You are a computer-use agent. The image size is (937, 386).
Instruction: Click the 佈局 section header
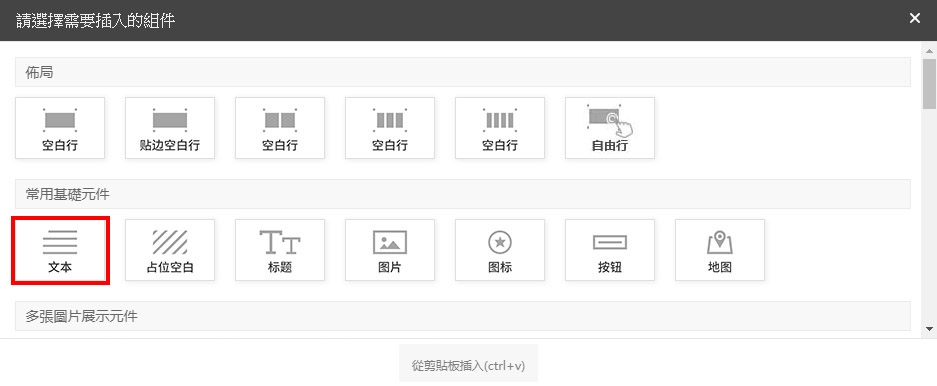coord(463,72)
